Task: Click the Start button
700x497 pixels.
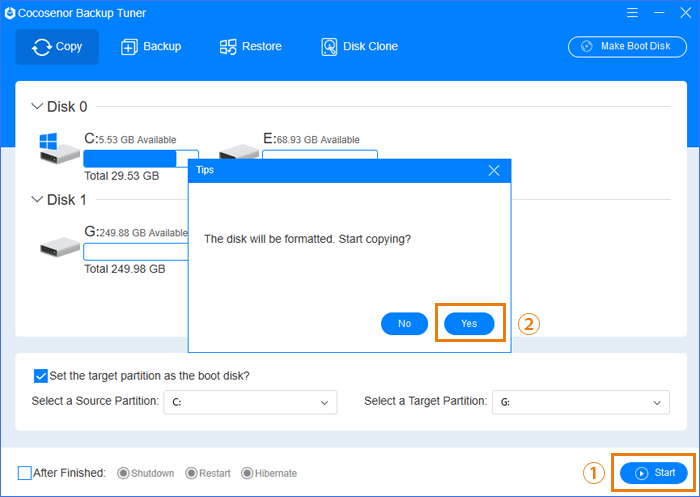Action: click(x=654, y=473)
